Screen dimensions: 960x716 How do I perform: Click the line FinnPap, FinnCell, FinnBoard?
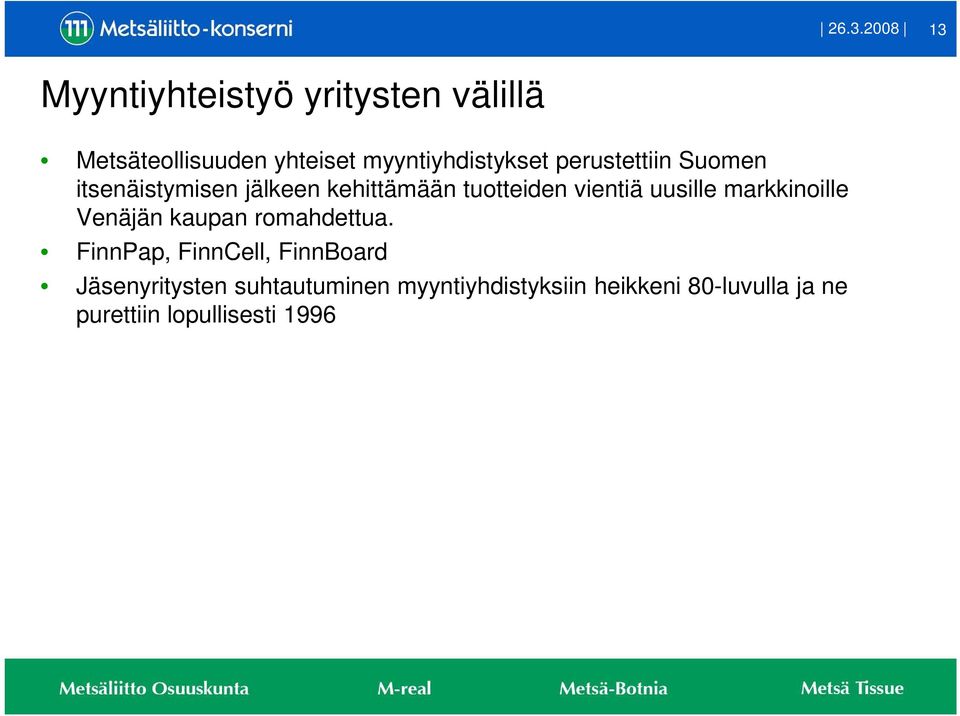tap(231, 252)
